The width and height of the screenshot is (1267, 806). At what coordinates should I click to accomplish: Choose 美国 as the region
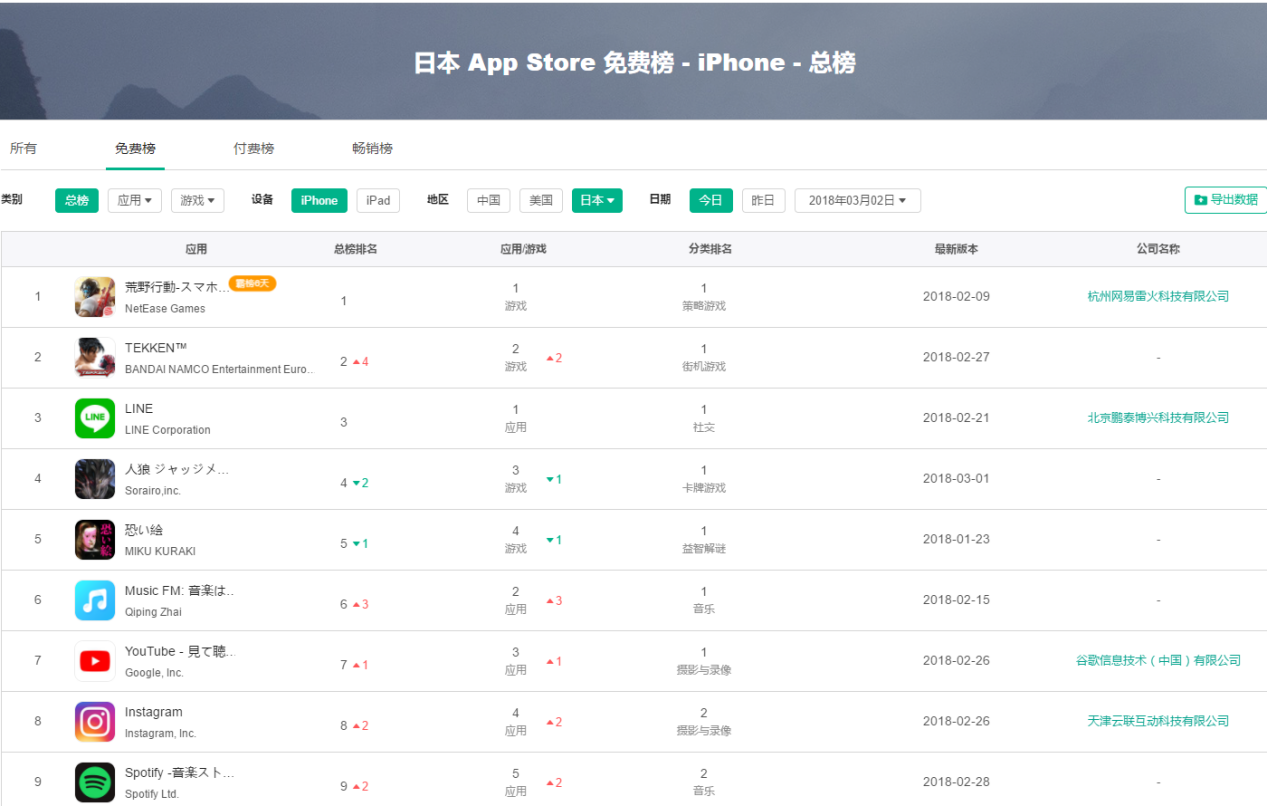click(x=541, y=200)
